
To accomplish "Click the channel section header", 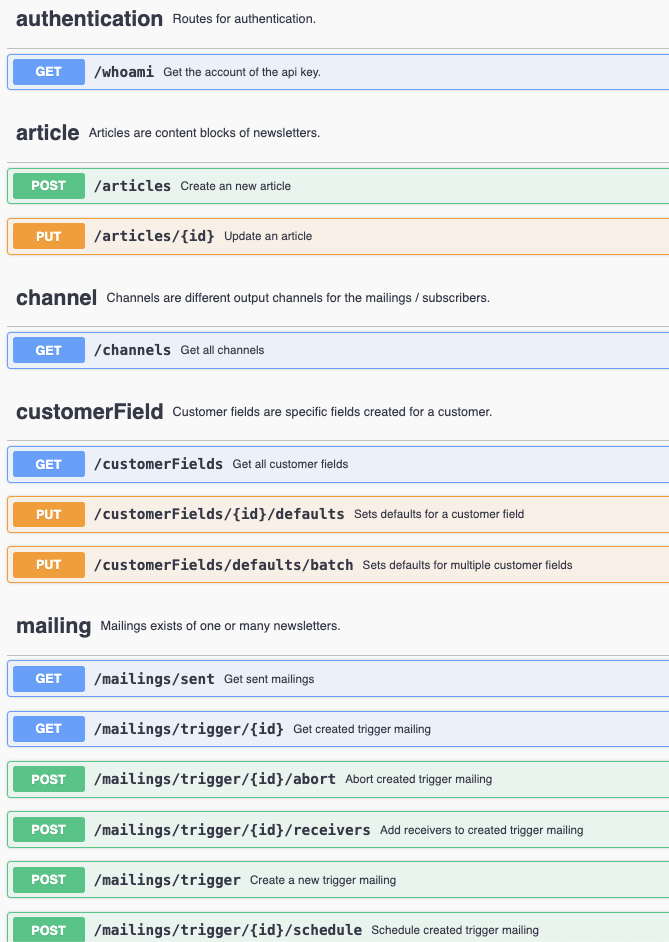I will (x=56, y=297).
